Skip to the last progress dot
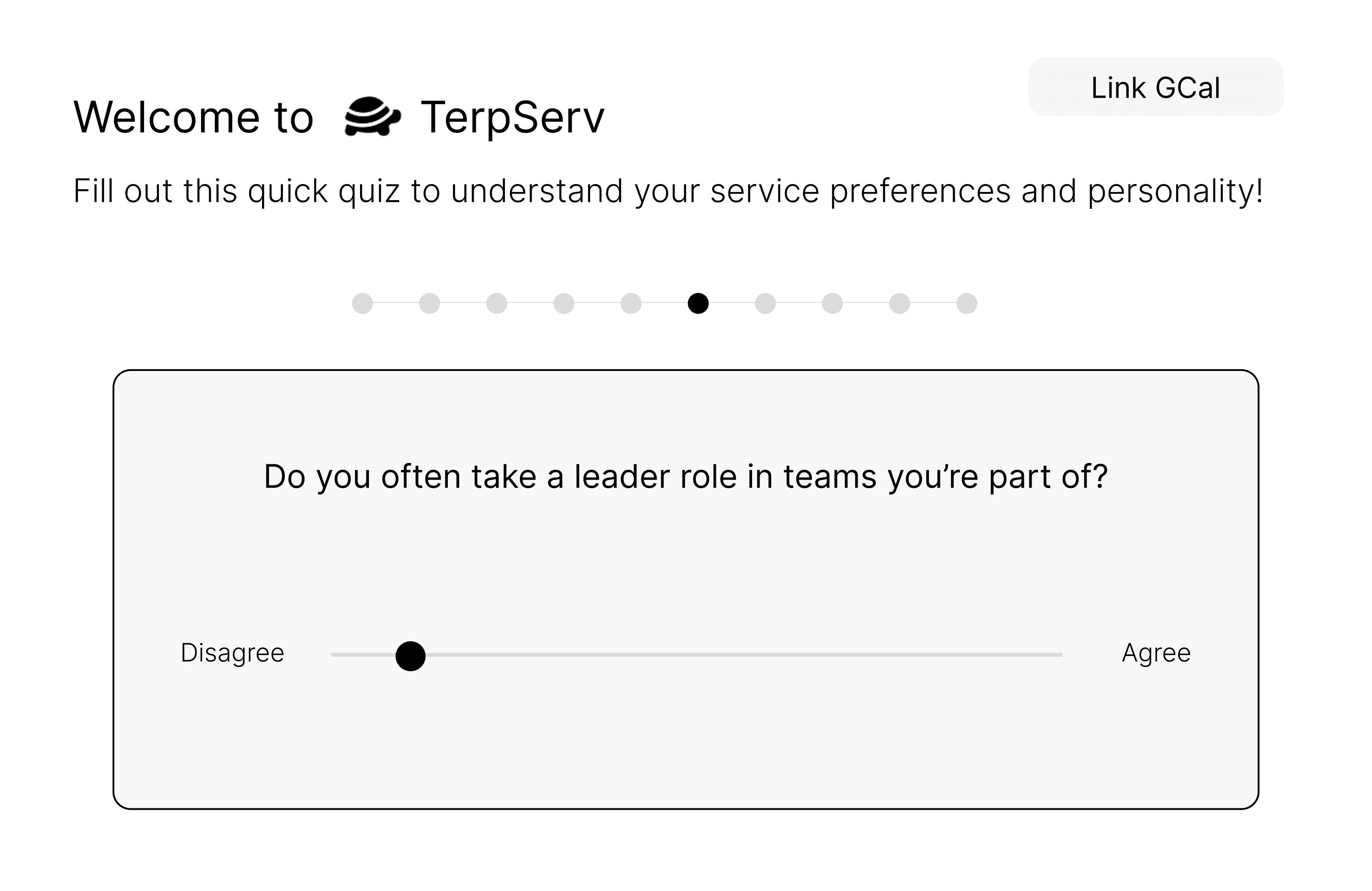Image resolution: width=1372 pixels, height=891 pixels. (x=967, y=303)
